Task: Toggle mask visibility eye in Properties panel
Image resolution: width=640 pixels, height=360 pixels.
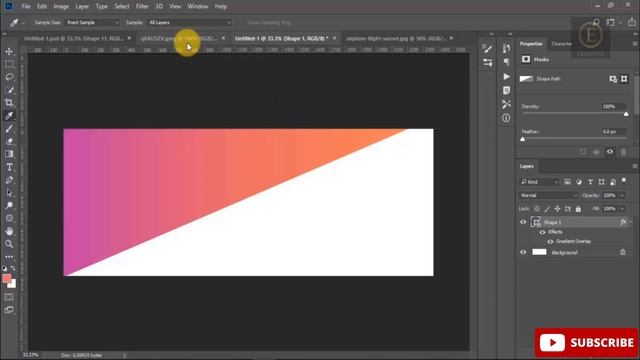Action: point(610,152)
